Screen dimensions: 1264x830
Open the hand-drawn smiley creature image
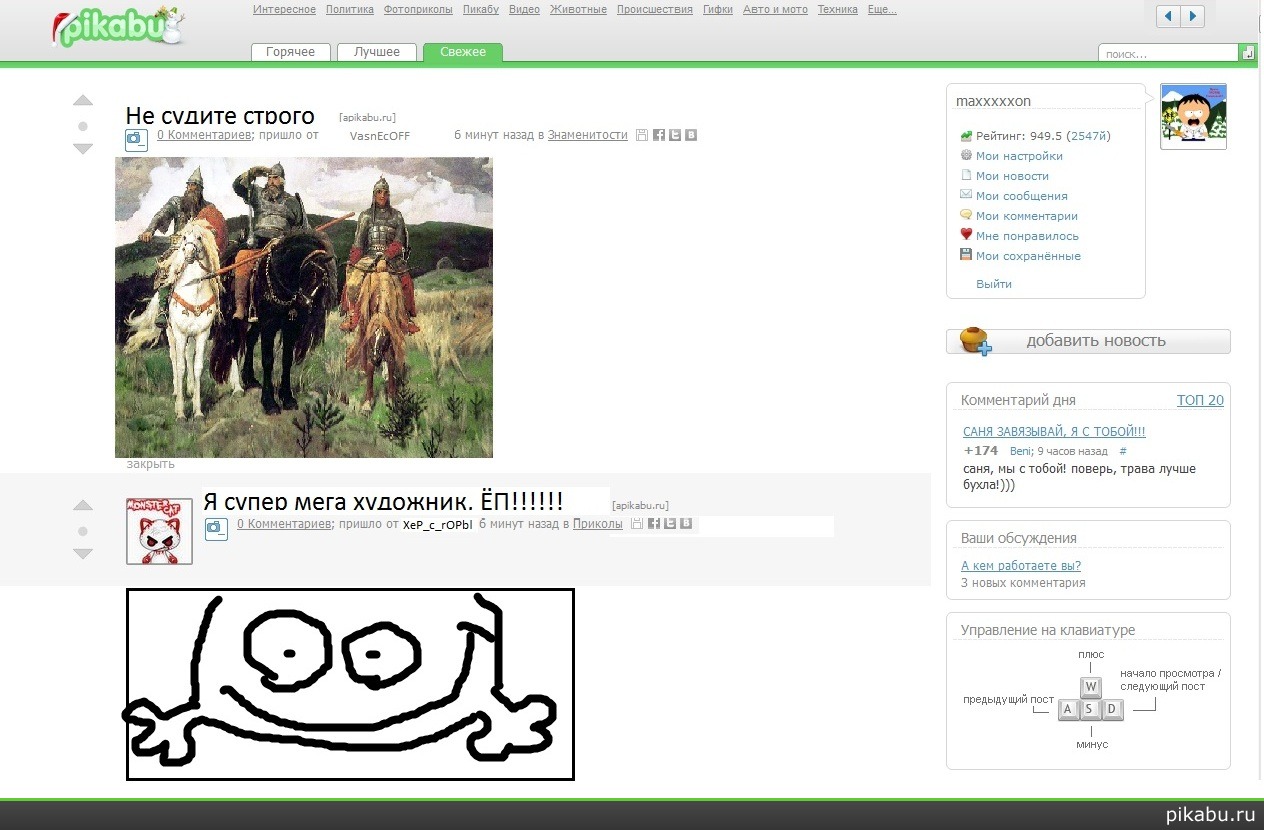point(350,684)
